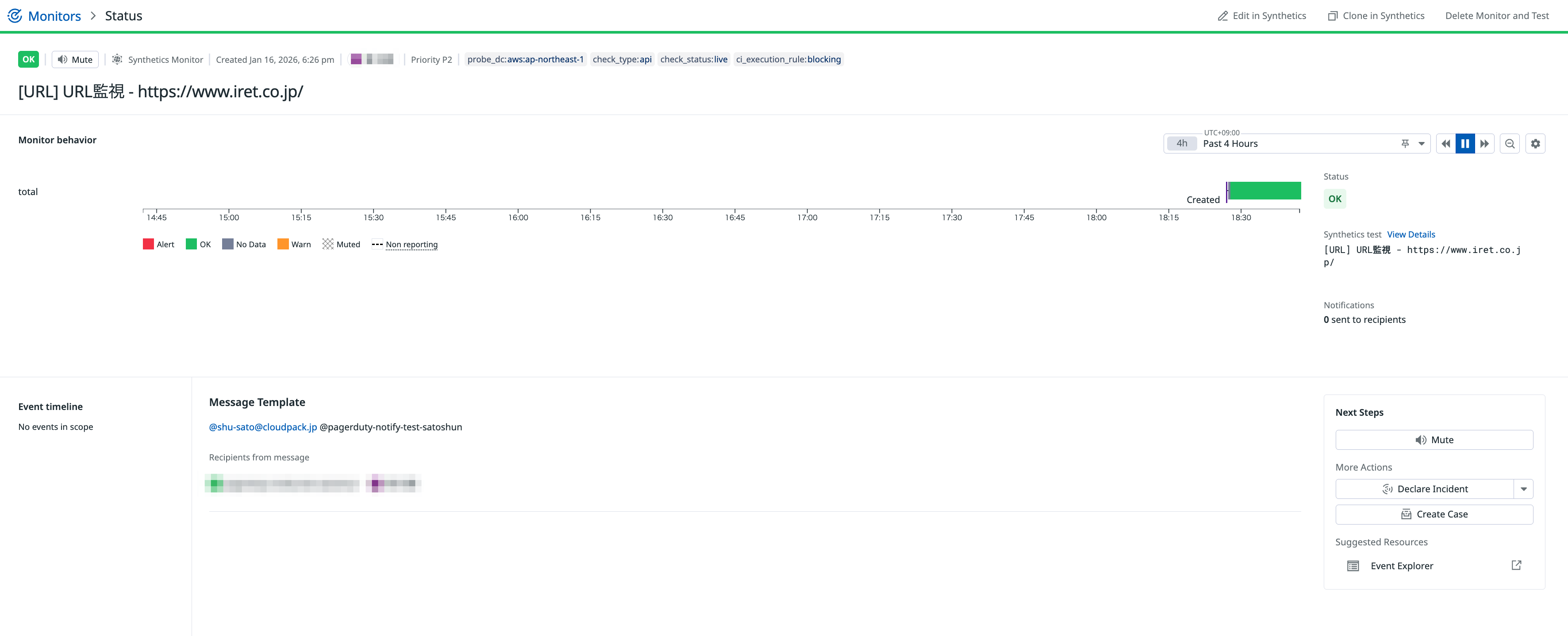Click Declare Incident button

click(1424, 489)
